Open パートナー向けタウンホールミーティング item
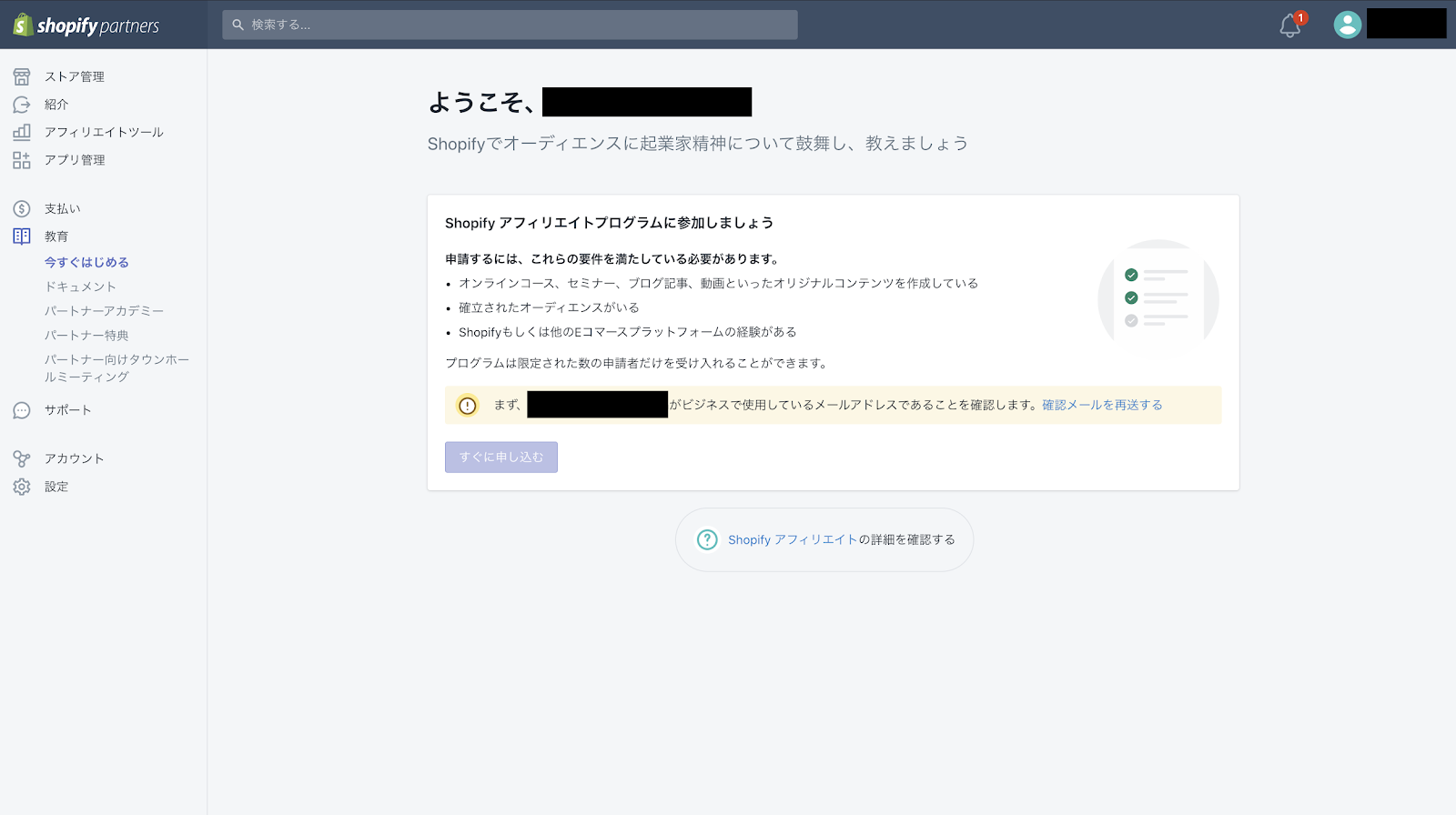 116,368
